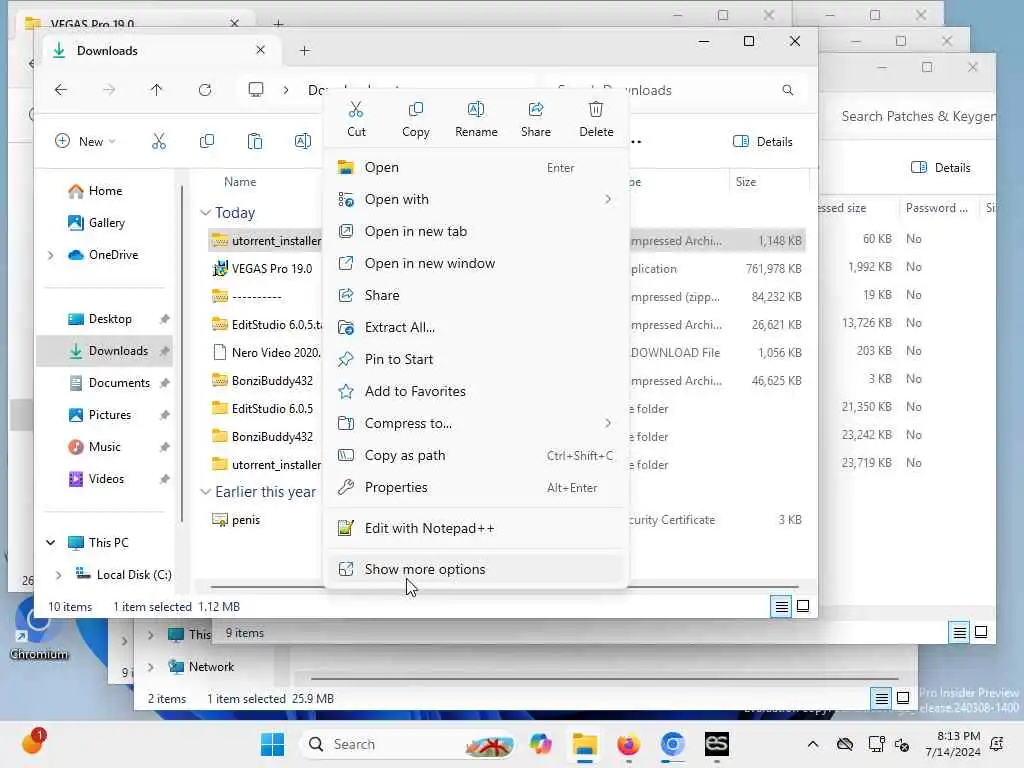Screen dimensions: 1024x768
Task: Click Show more options
Action: pyautogui.click(x=476, y=569)
